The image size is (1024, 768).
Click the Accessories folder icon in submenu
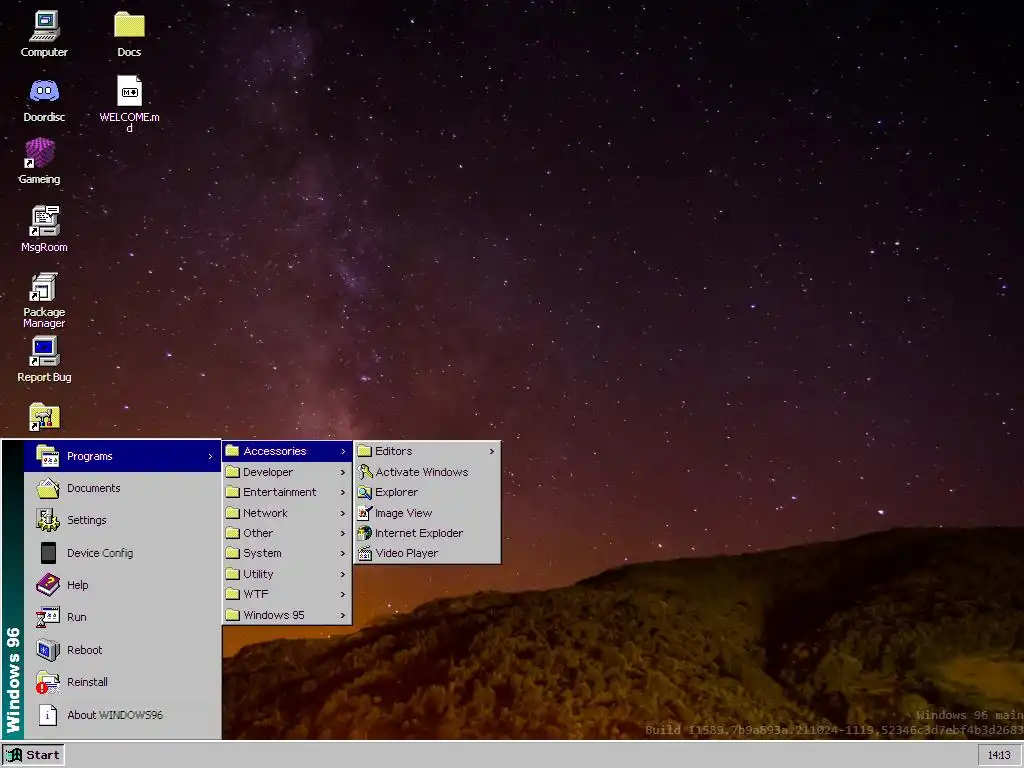coord(232,451)
